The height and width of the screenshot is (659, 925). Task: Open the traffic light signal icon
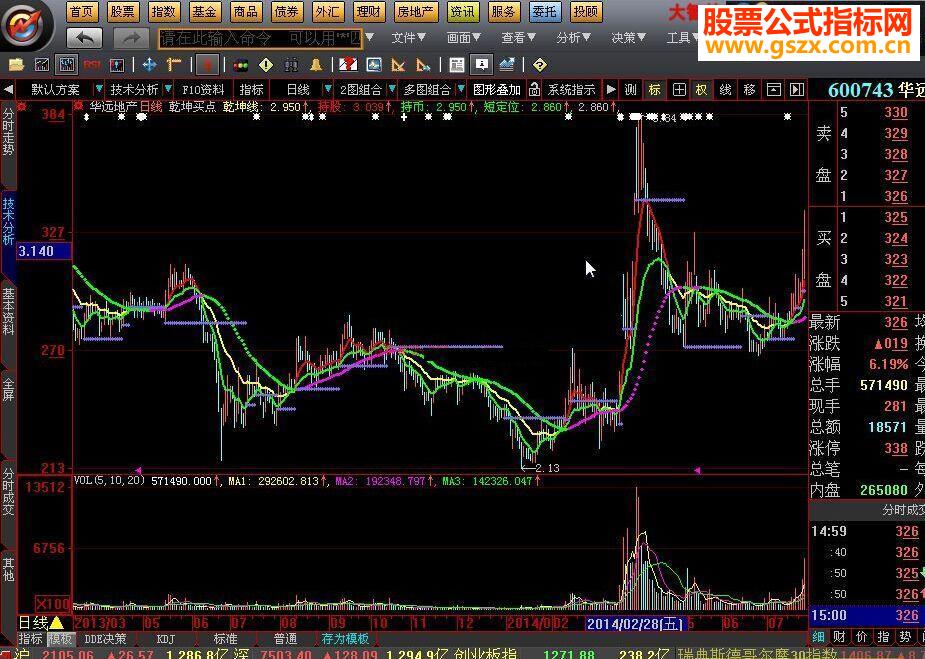[241, 65]
